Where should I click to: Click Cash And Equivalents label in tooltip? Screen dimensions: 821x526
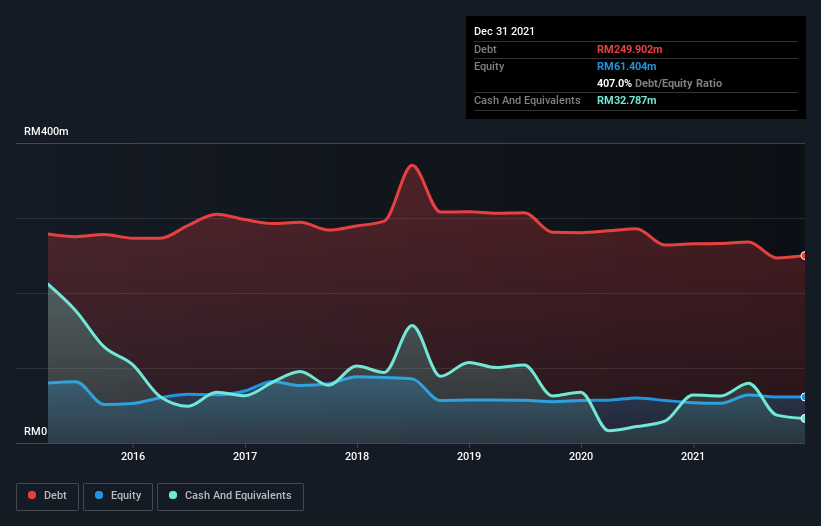[x=527, y=100]
